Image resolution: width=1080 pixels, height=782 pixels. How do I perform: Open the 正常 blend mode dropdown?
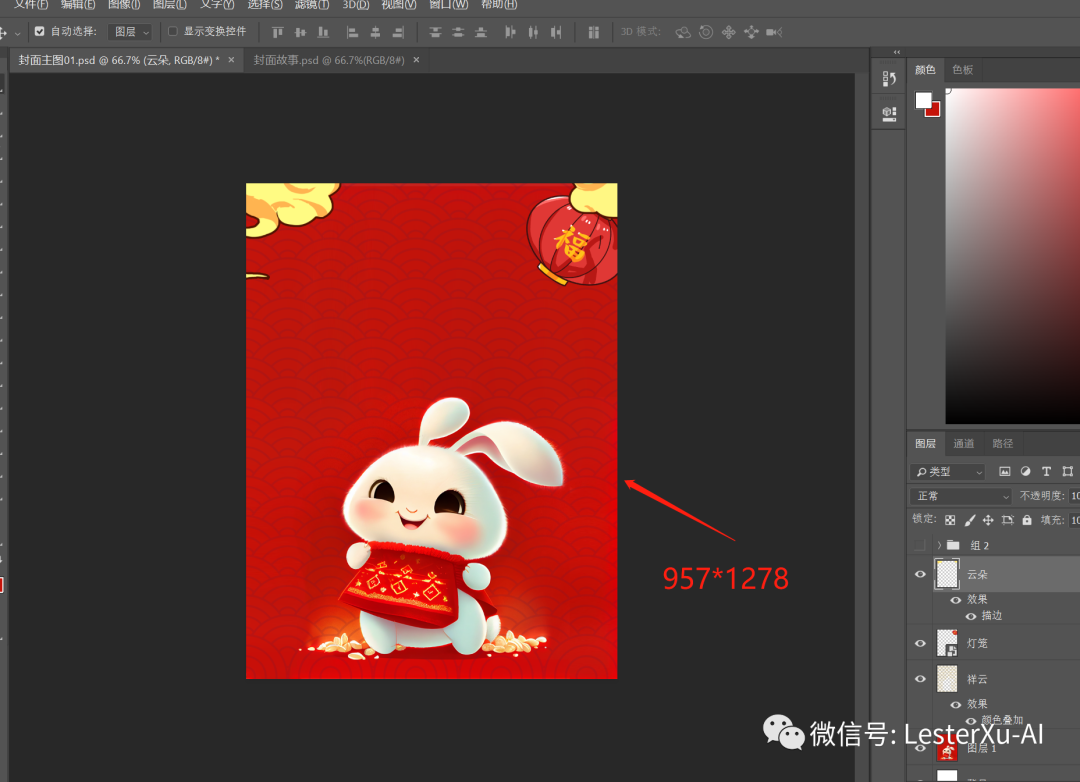[961, 496]
